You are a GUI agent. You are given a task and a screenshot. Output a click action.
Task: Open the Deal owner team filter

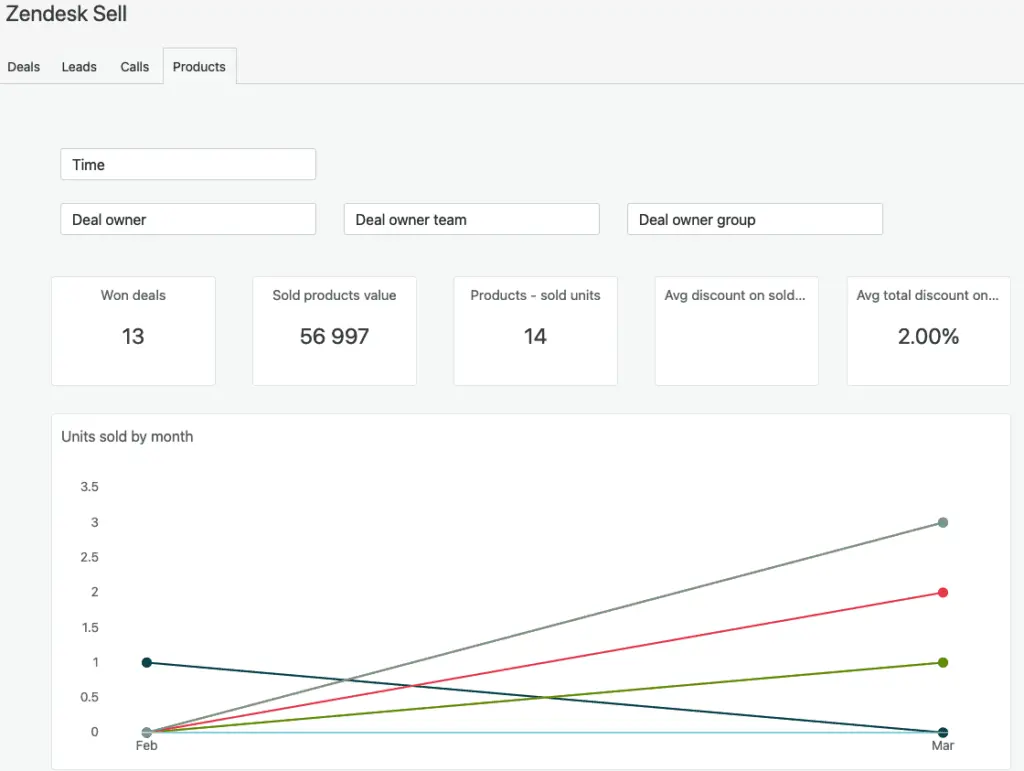(472, 219)
